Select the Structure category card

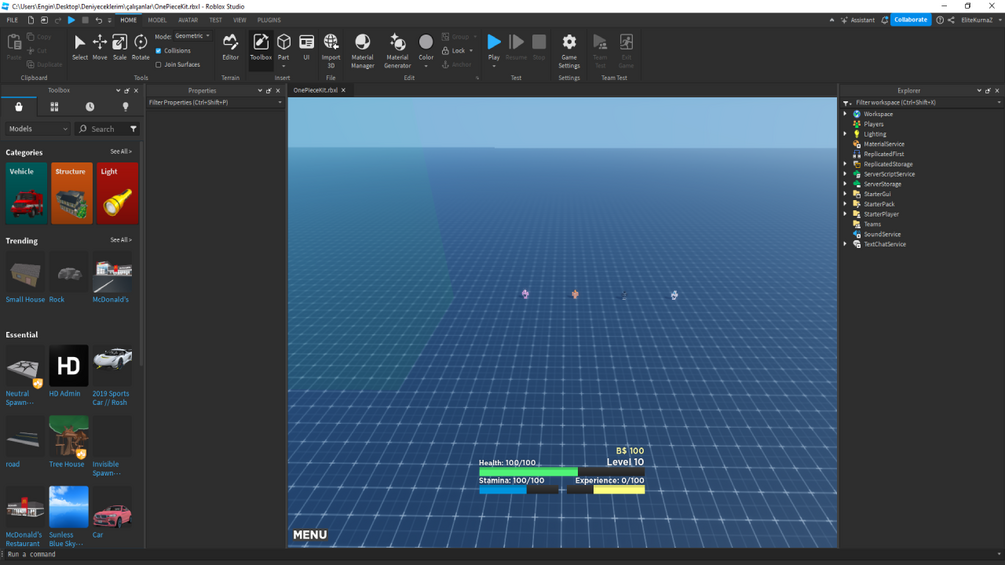tap(72, 193)
